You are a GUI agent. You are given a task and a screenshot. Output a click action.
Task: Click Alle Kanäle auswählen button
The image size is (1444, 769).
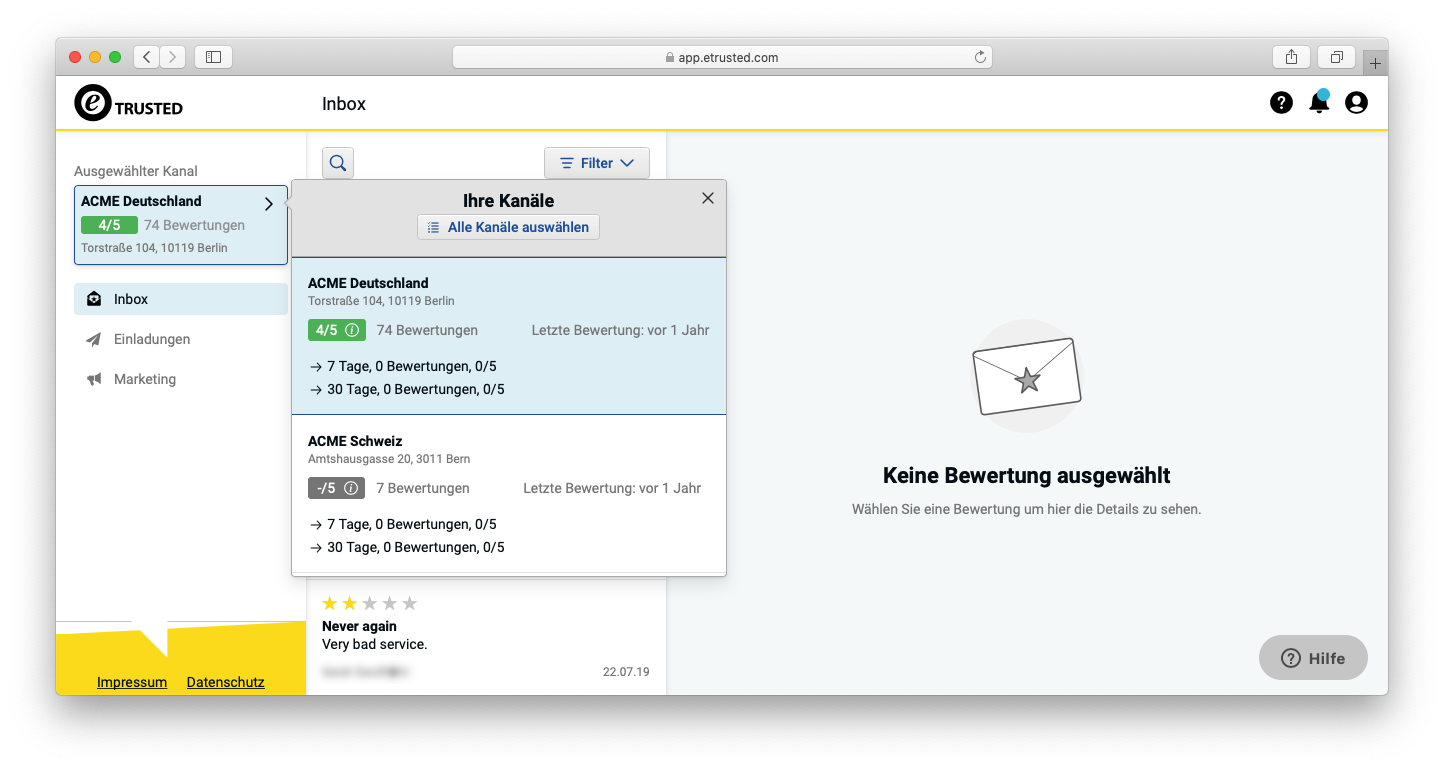point(508,227)
